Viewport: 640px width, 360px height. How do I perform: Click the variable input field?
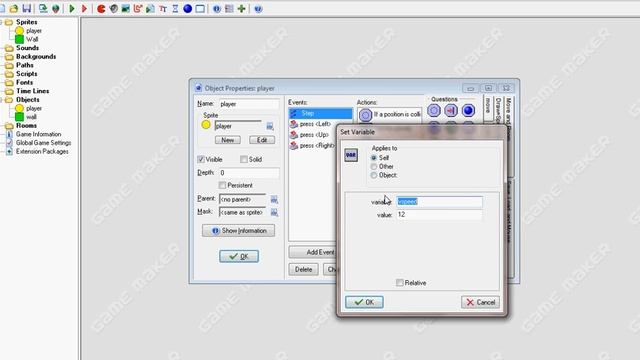pyautogui.click(x=439, y=202)
